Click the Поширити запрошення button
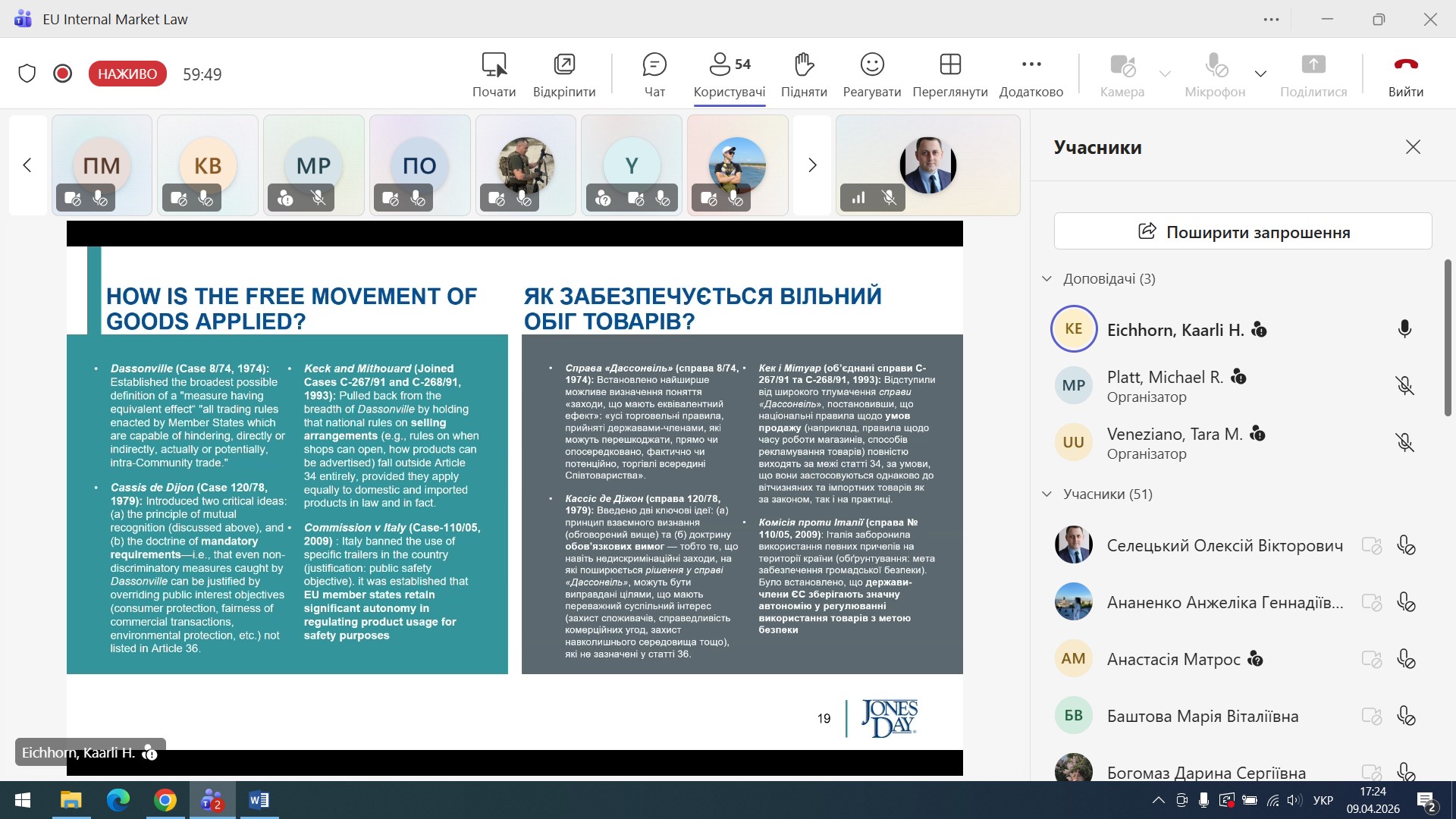Screen dimensions: 1456x819 click(1242, 231)
